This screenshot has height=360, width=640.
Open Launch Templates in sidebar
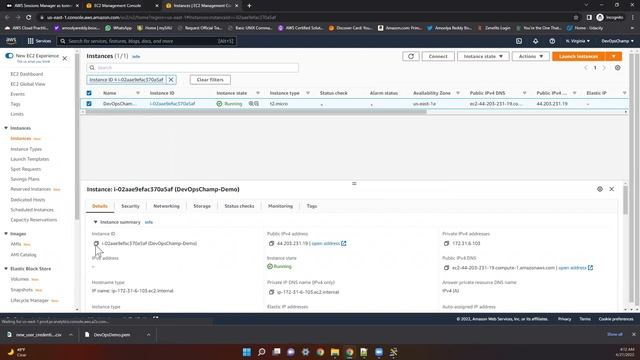tap(30, 159)
